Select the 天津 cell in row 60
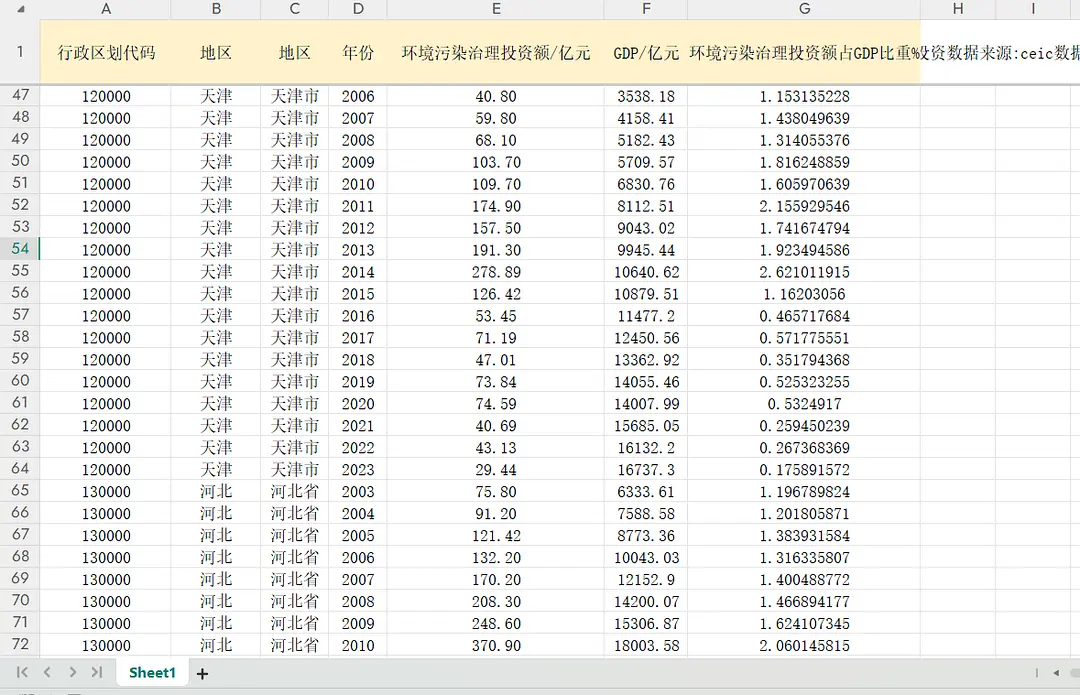 click(x=216, y=382)
